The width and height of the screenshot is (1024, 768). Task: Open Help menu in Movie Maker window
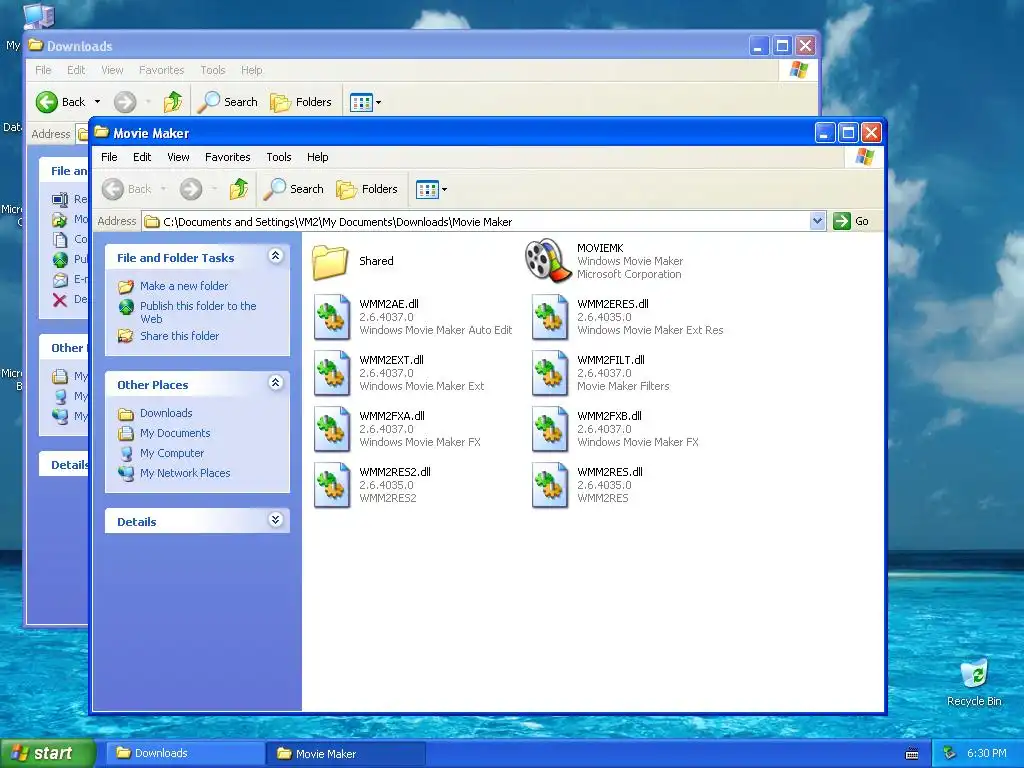[317, 157]
